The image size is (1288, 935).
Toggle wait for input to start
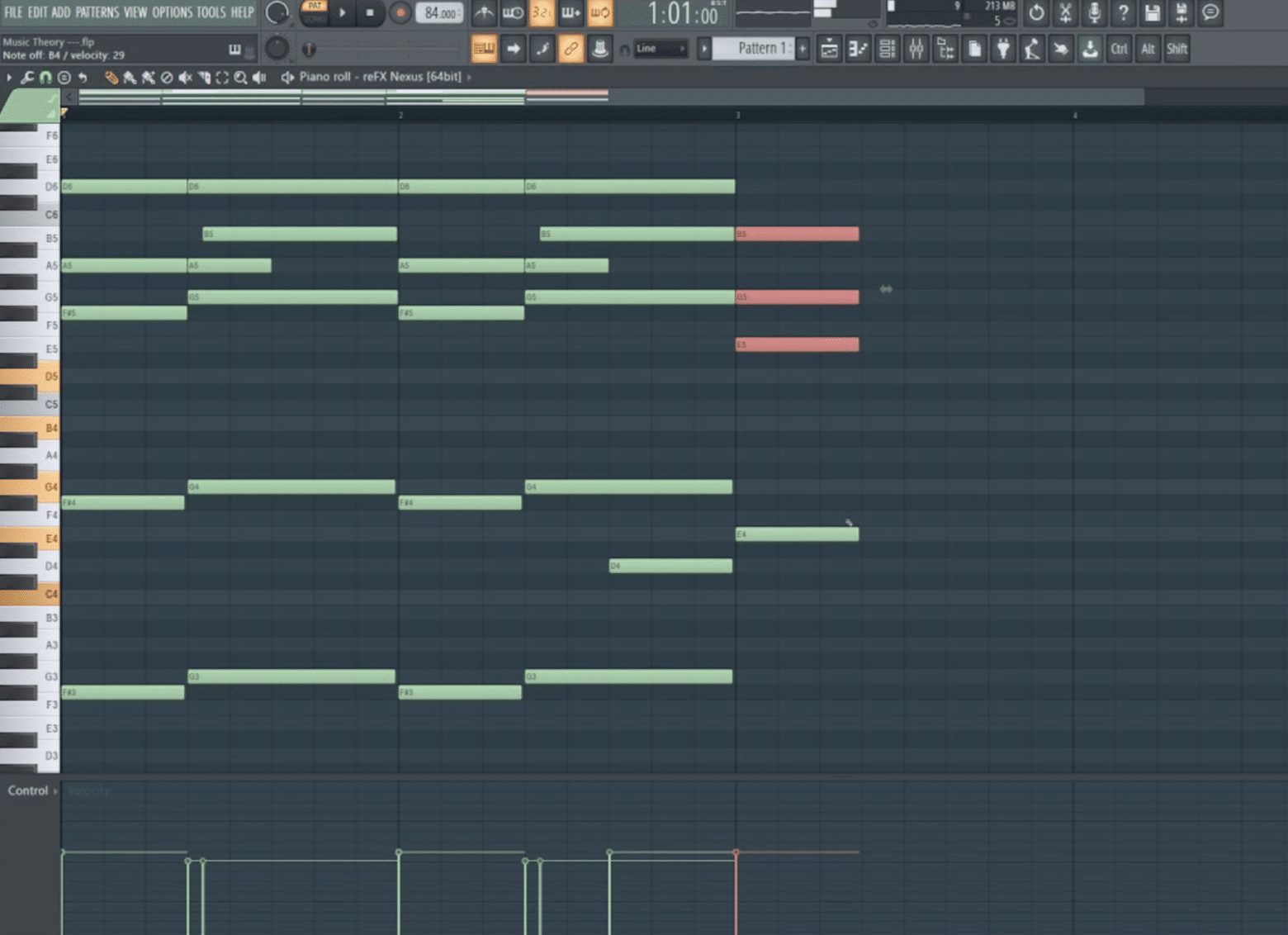point(513,12)
